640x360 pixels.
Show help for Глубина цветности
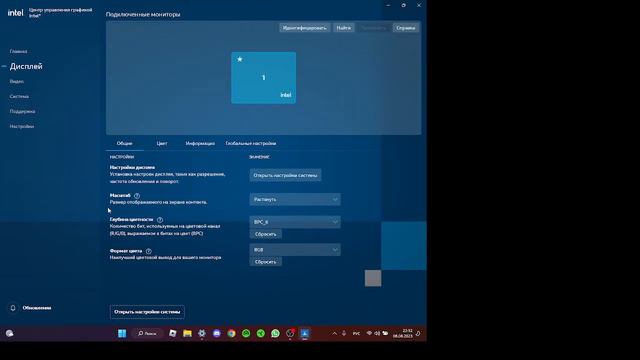tap(160, 220)
